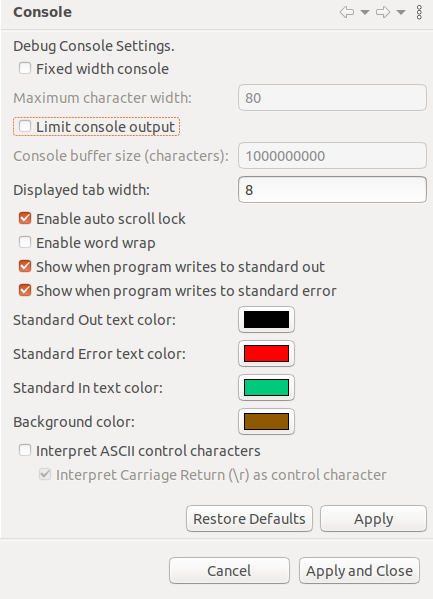Toggle Limit console output checkbox
This screenshot has width=433, height=599.
pyautogui.click(x=25, y=126)
